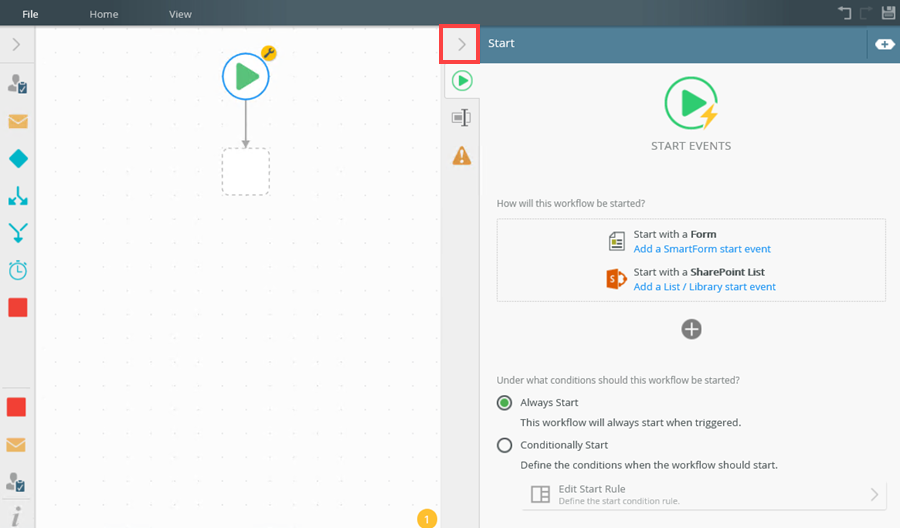Select the Always Start radio option
900x528 pixels.
[x=504, y=403]
